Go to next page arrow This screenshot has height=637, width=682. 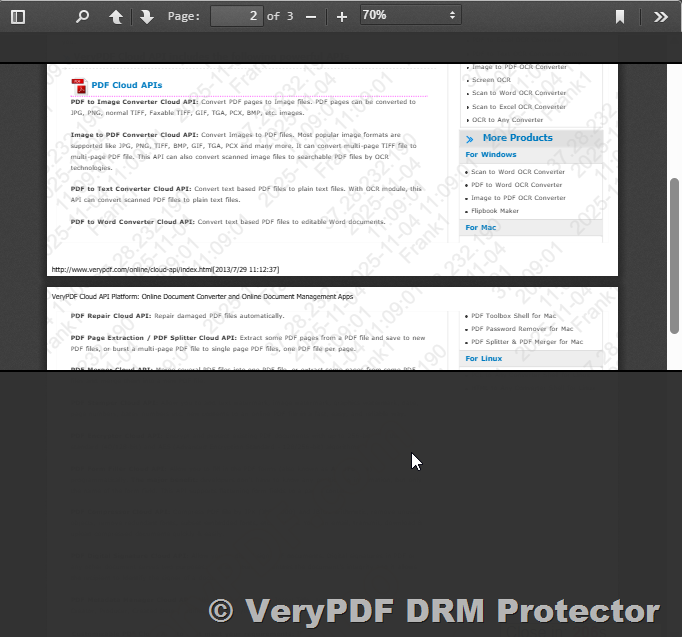point(147,16)
